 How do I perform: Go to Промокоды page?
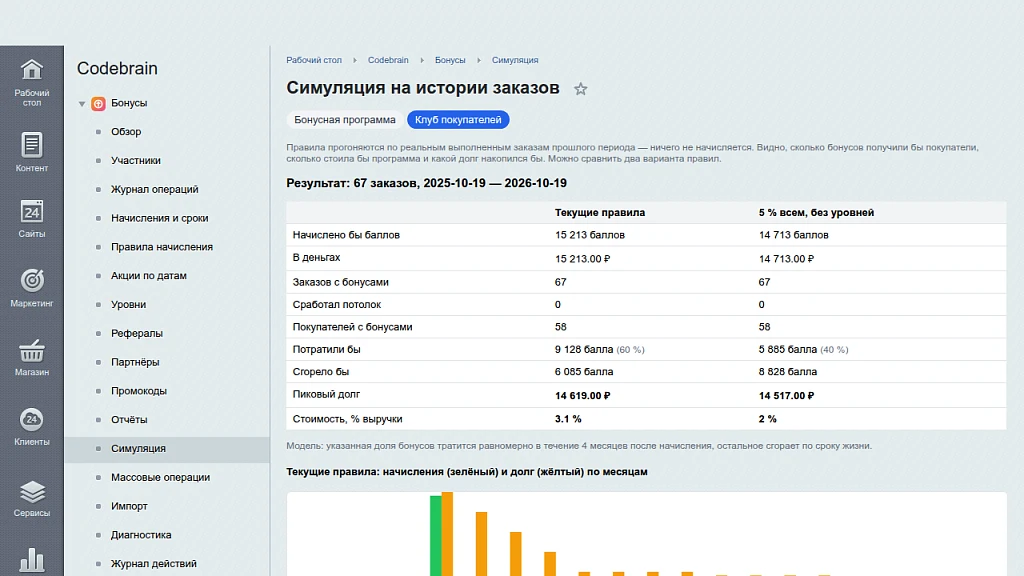tap(139, 391)
